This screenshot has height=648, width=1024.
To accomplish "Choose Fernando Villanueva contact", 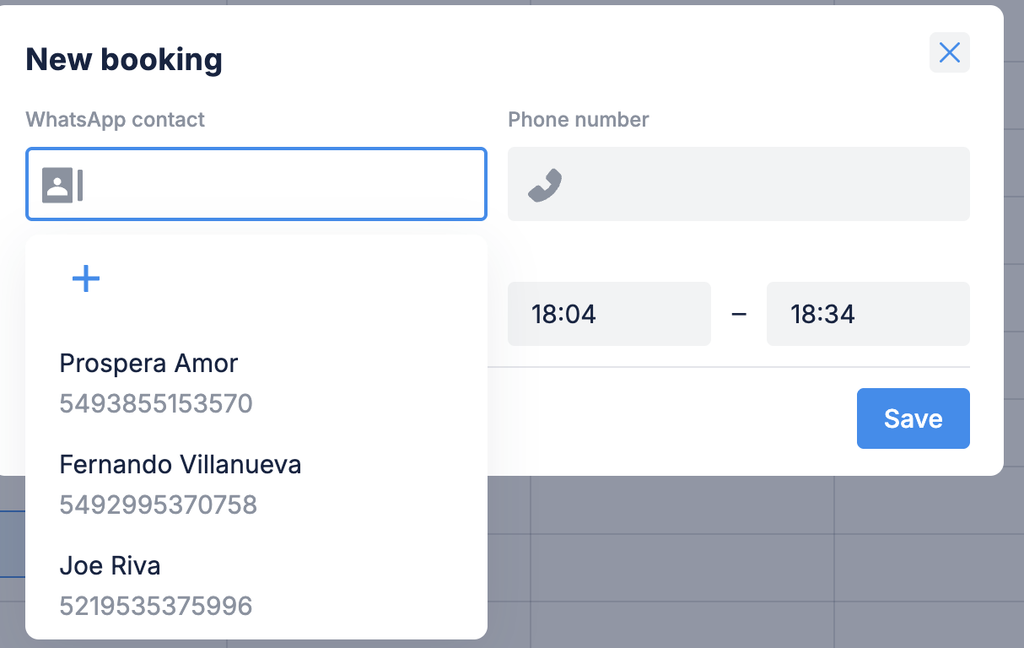I will pyautogui.click(x=180, y=464).
